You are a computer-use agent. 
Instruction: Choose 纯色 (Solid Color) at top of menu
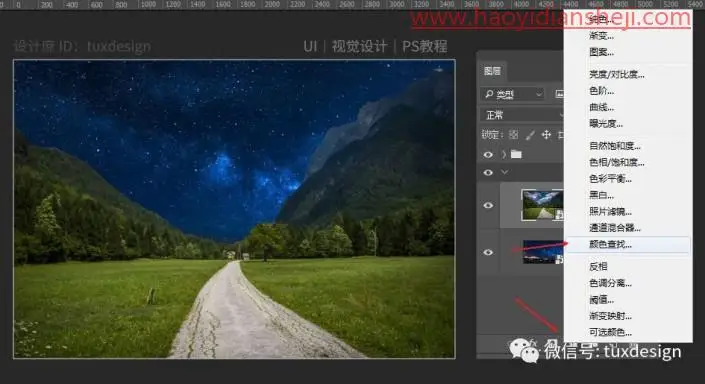tap(601, 19)
